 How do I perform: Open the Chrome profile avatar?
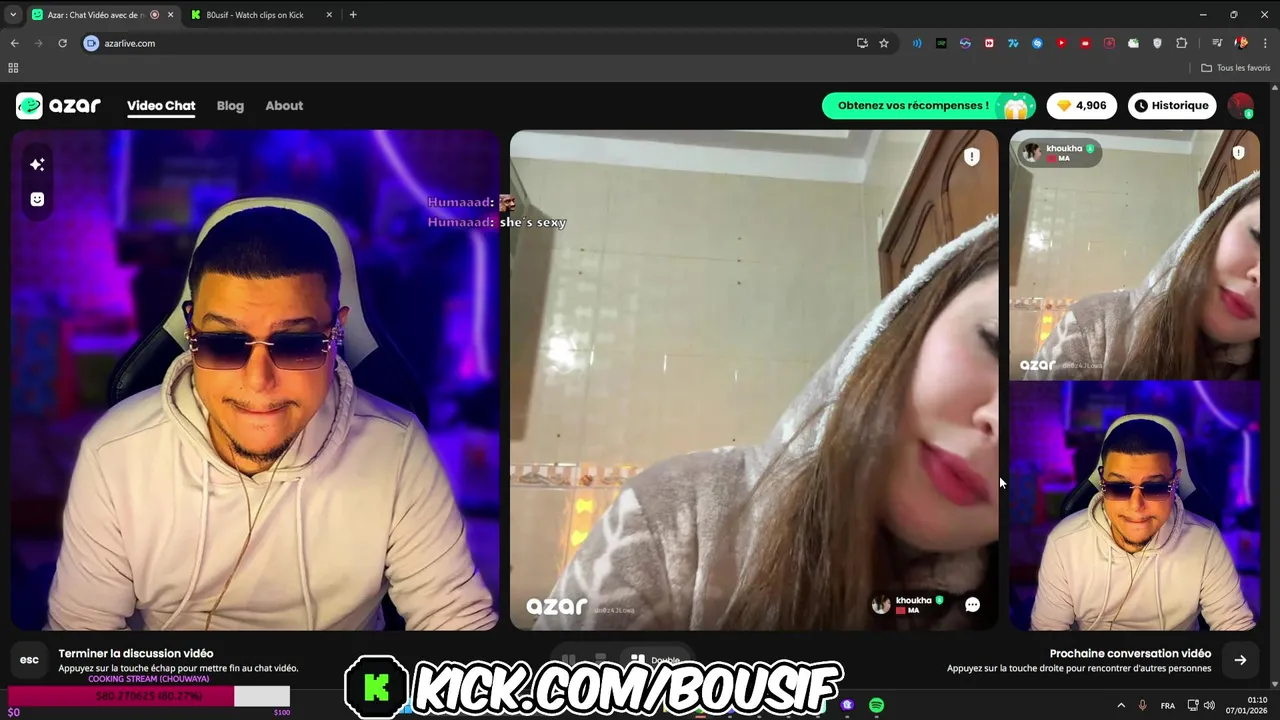point(1241,43)
